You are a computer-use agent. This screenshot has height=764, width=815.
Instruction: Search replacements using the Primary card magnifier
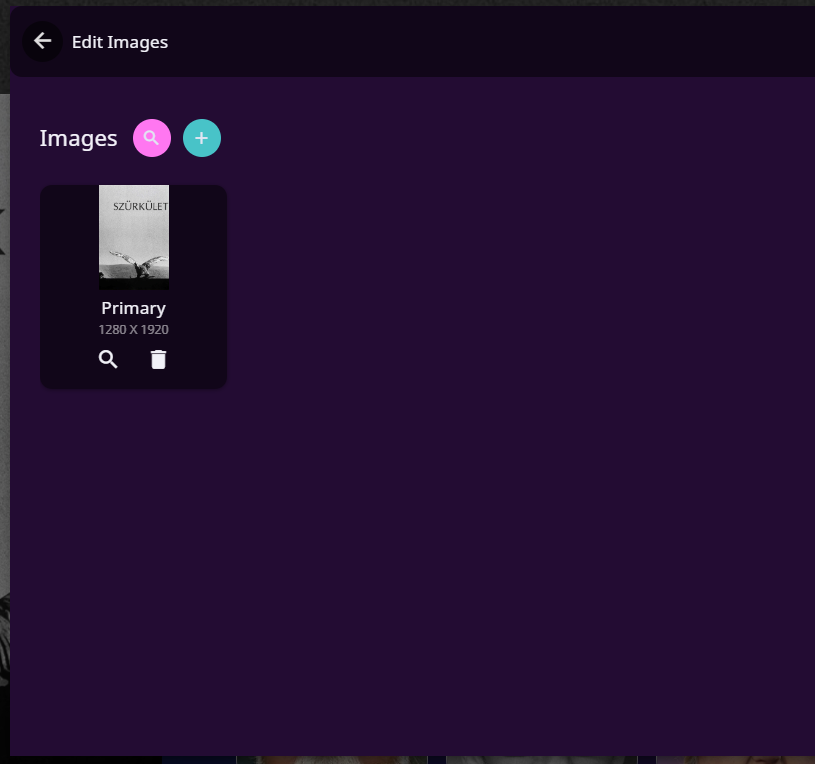pyautogui.click(x=108, y=360)
